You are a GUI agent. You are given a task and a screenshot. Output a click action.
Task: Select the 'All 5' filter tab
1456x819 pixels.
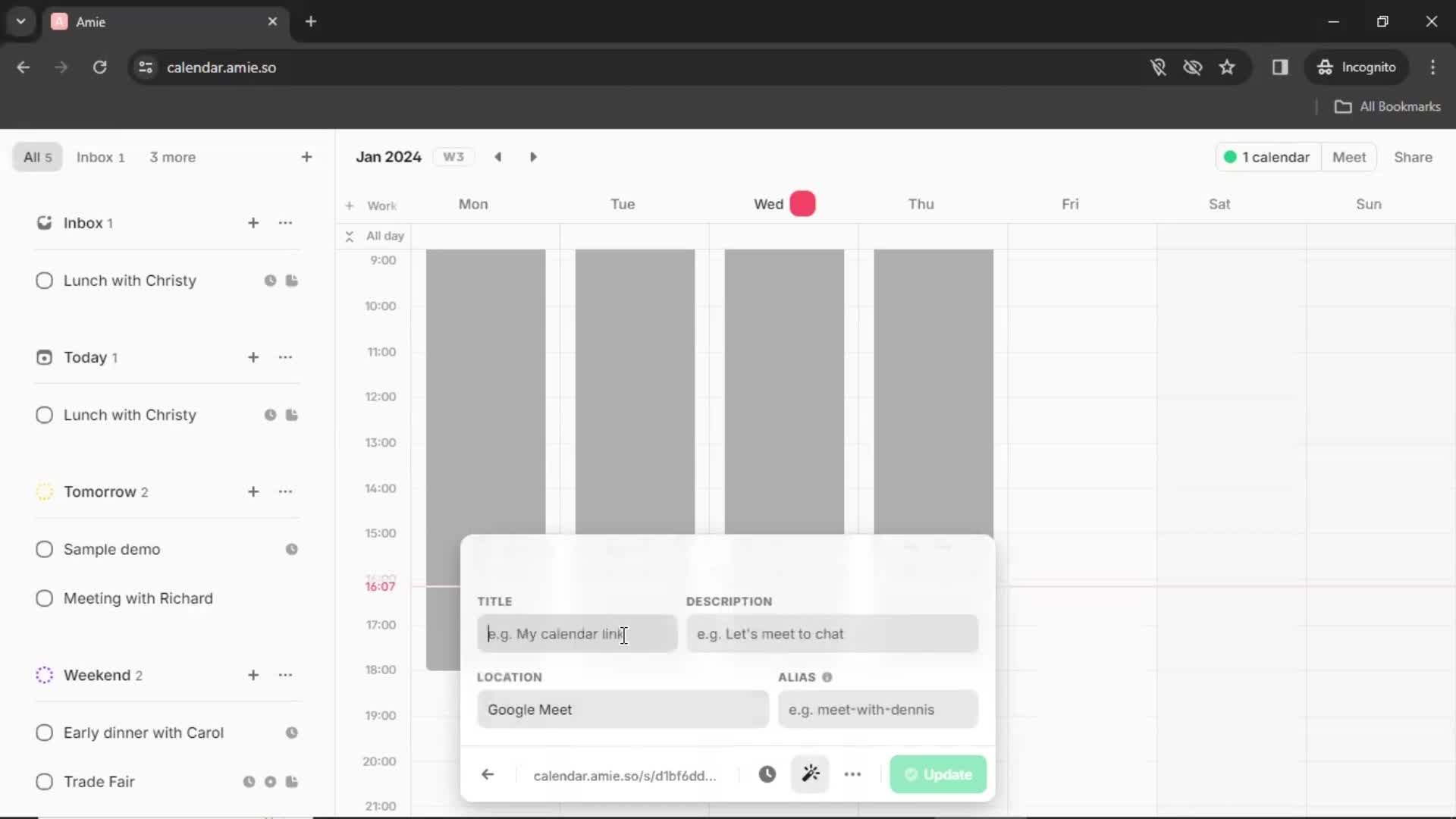pos(36,157)
